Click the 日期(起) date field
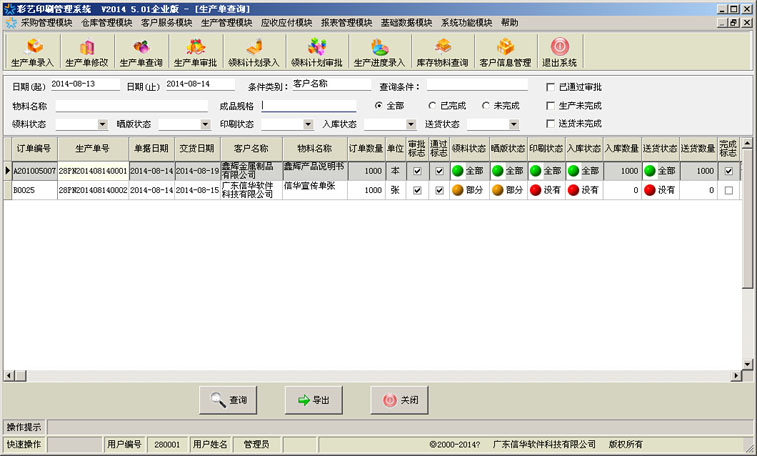Screen dimensions: 757x456 [x=85, y=84]
